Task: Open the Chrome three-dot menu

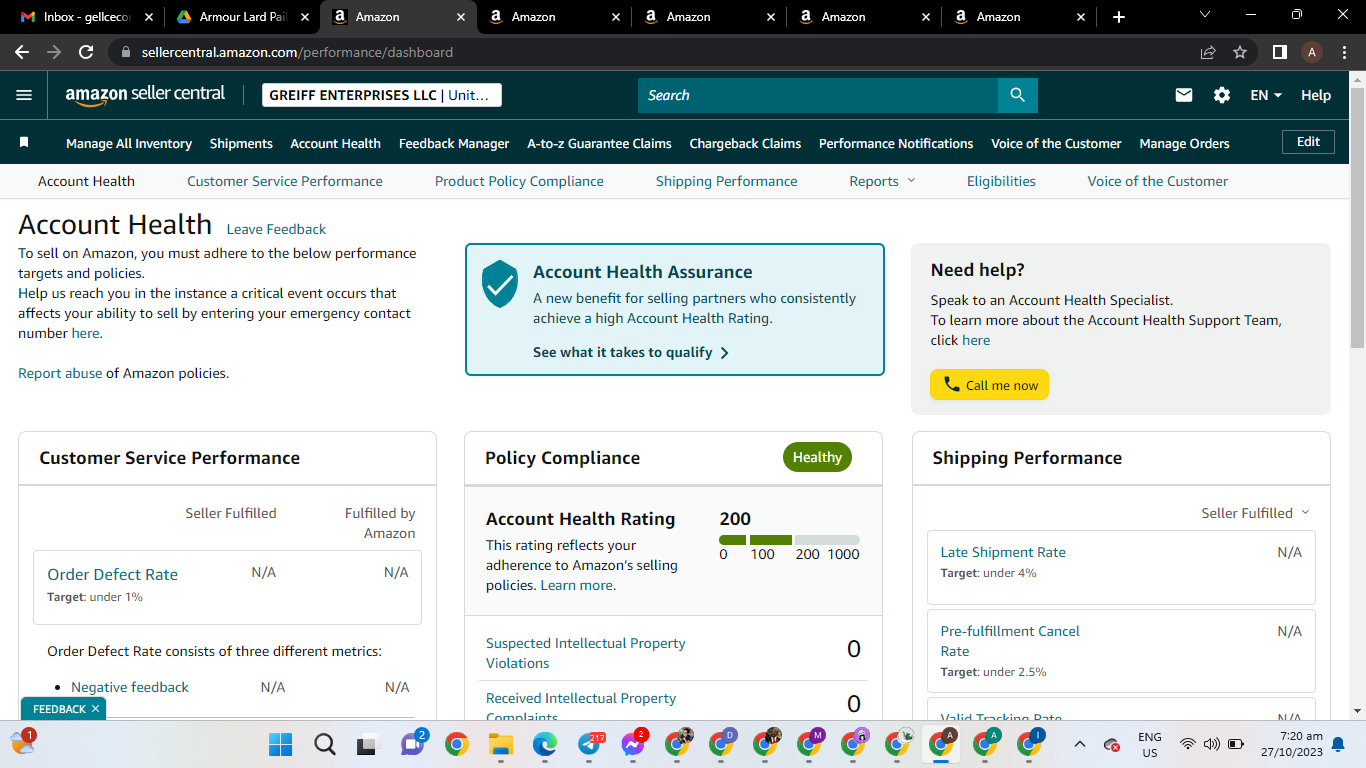Action: point(1344,52)
